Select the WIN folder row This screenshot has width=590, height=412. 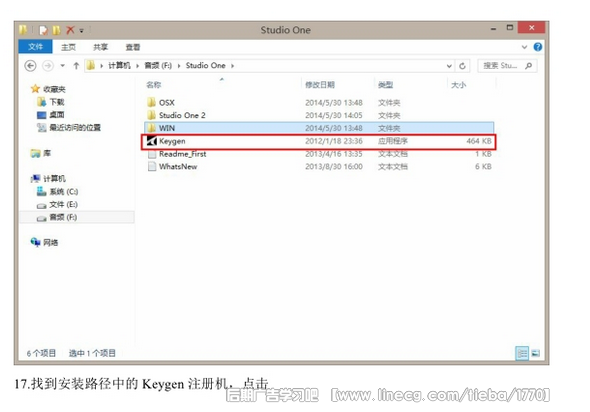tap(319, 128)
